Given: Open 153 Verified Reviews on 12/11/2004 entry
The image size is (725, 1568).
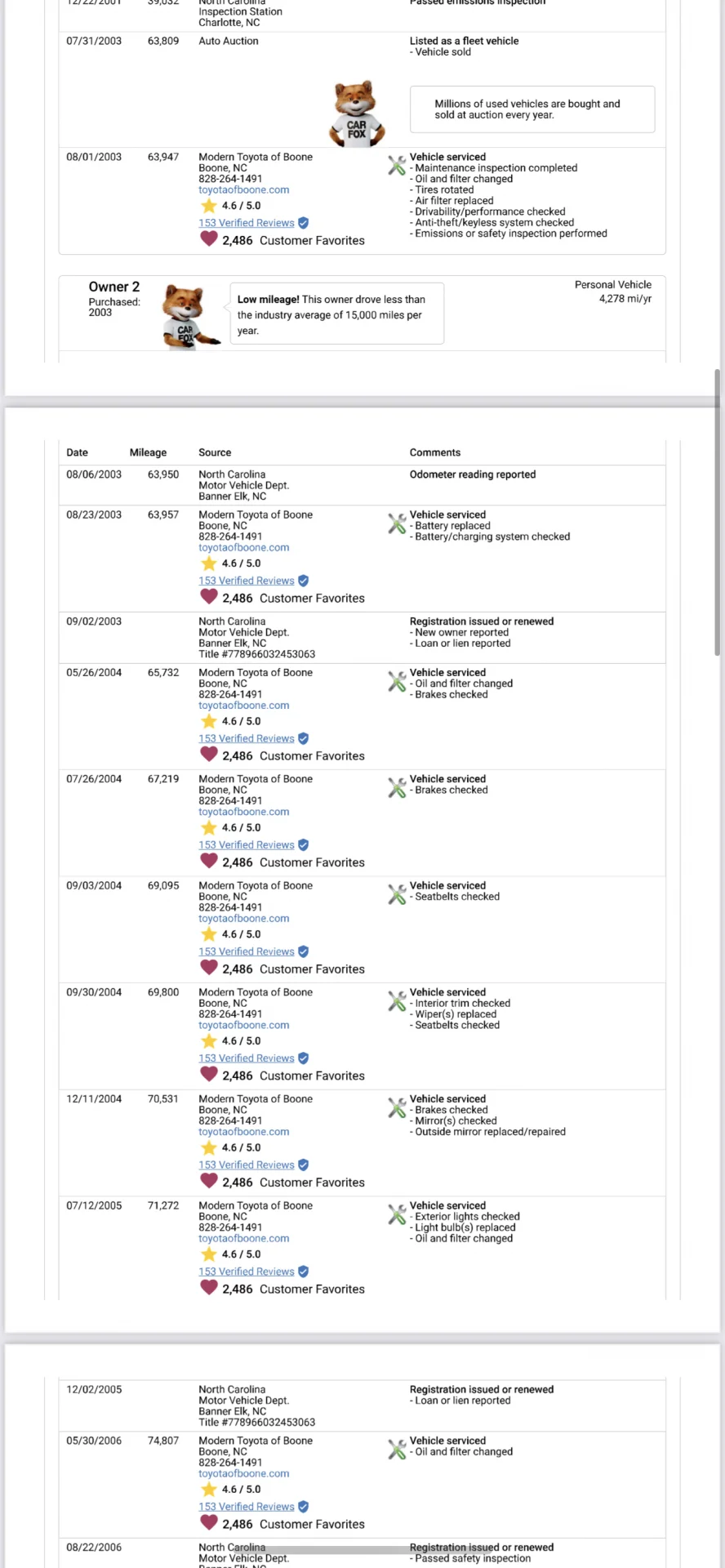Looking at the screenshot, I should click(247, 1165).
